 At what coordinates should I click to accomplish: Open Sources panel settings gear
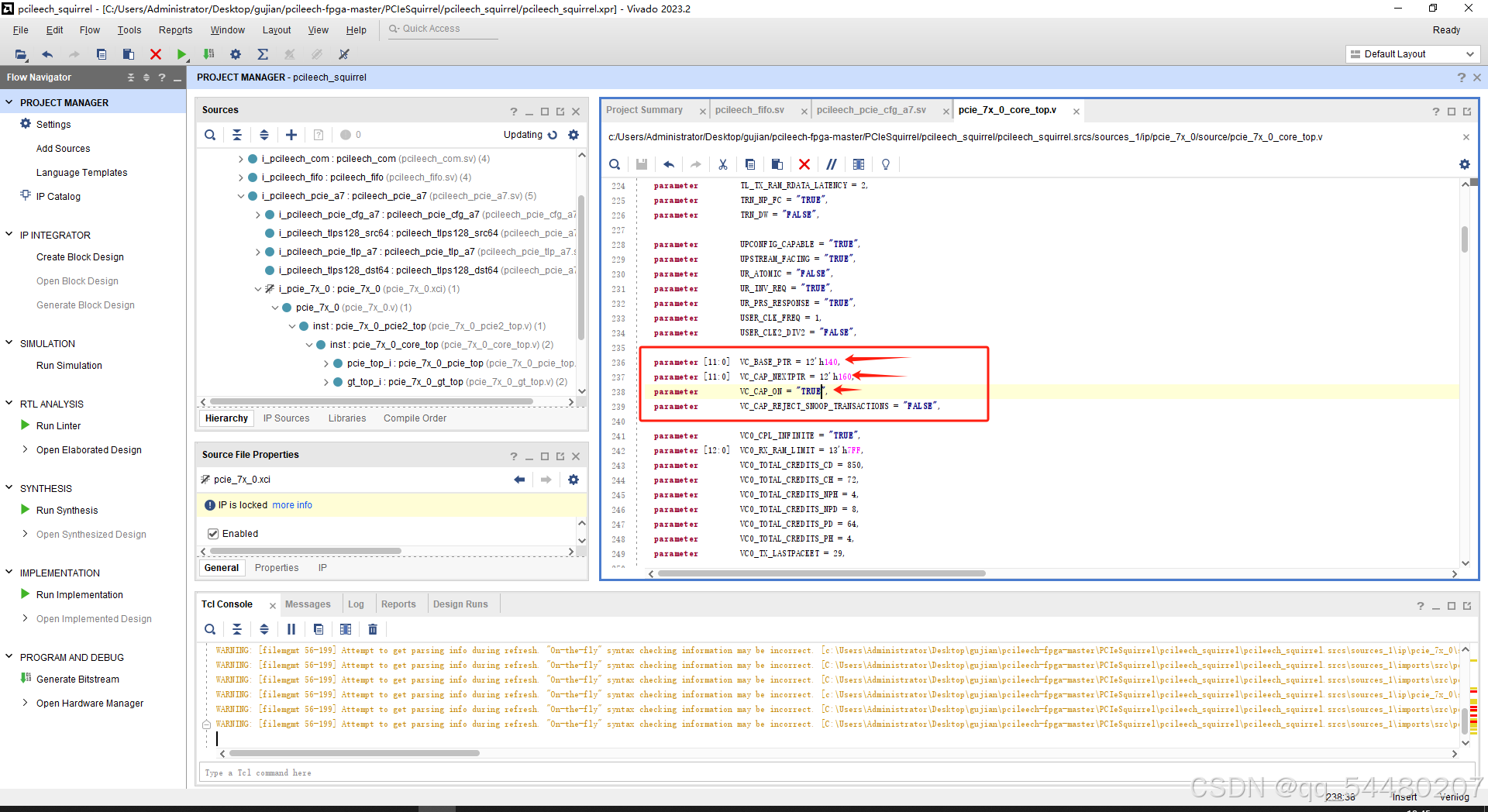[x=573, y=135]
